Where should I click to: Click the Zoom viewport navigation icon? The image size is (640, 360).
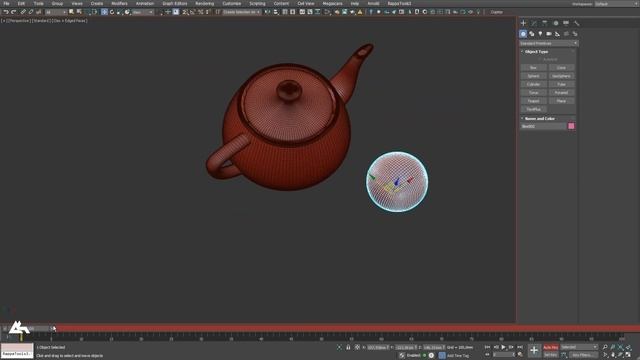coord(605,347)
